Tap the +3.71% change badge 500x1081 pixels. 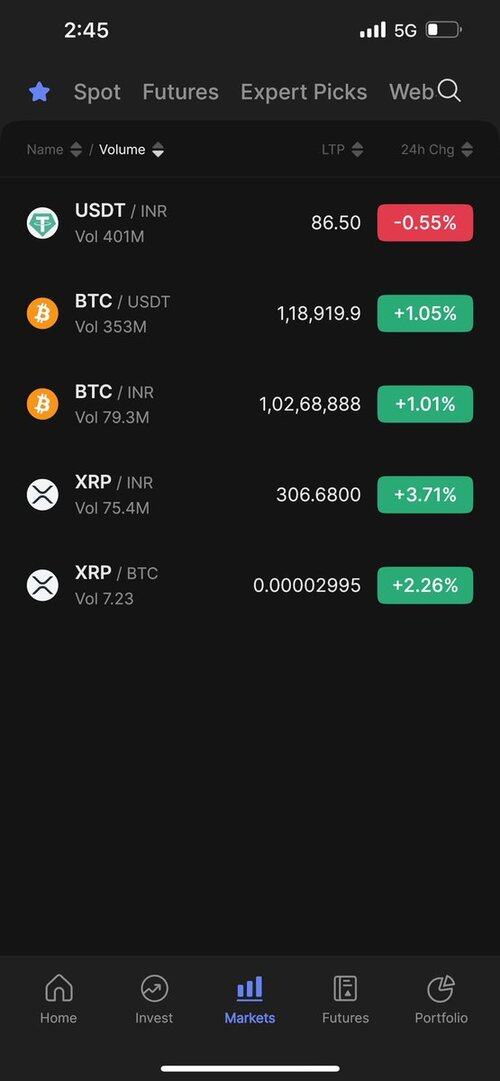(x=425, y=494)
